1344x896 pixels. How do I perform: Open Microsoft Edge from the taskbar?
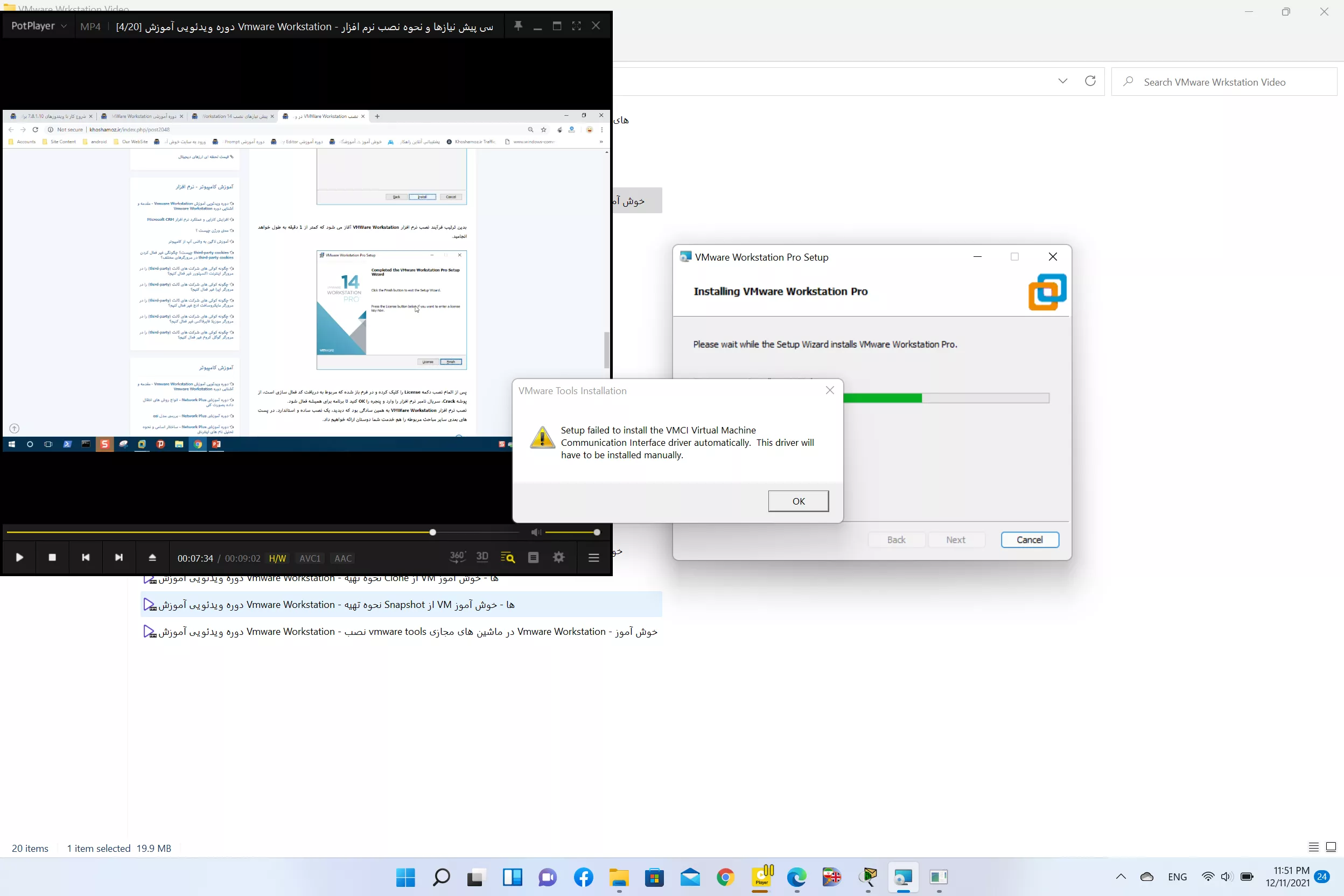pyautogui.click(x=796, y=877)
